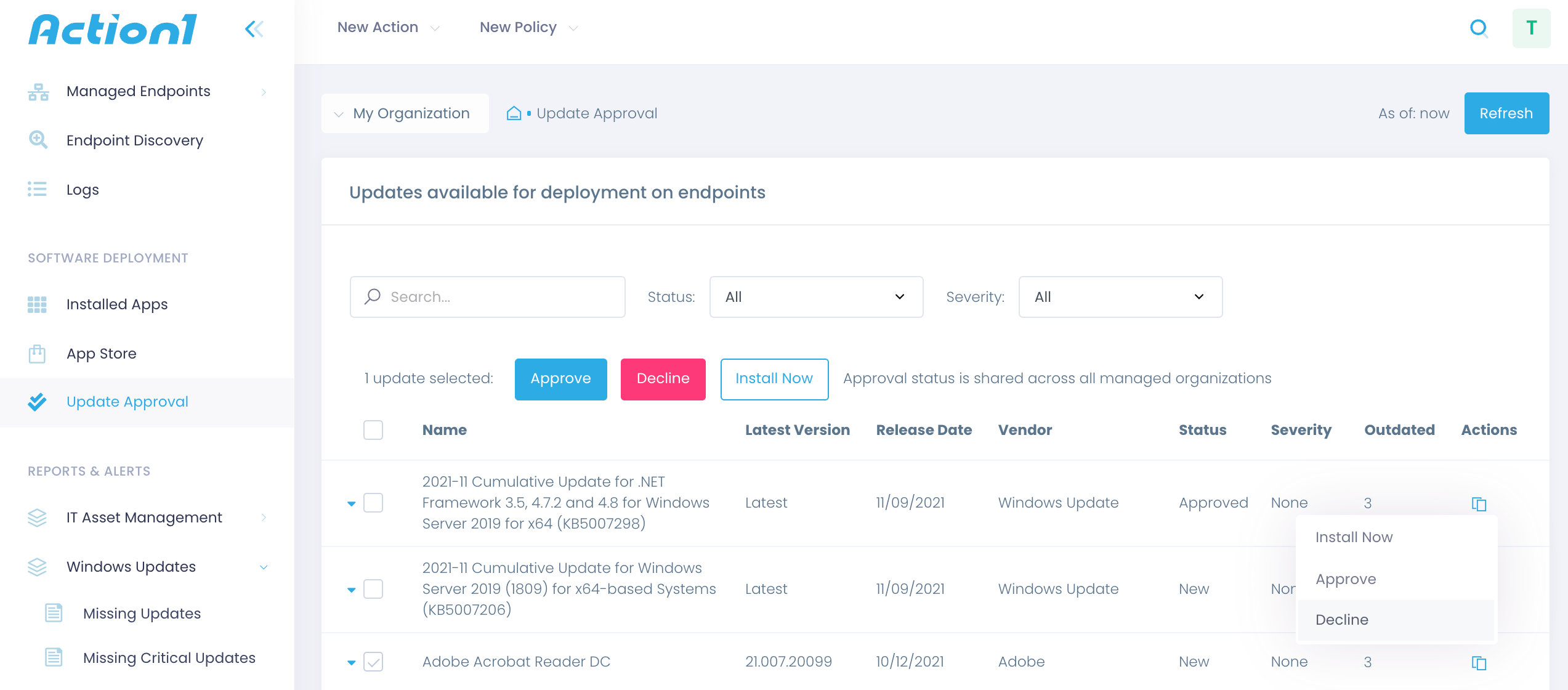Toggle the select-all checkbox in table header

point(373,430)
